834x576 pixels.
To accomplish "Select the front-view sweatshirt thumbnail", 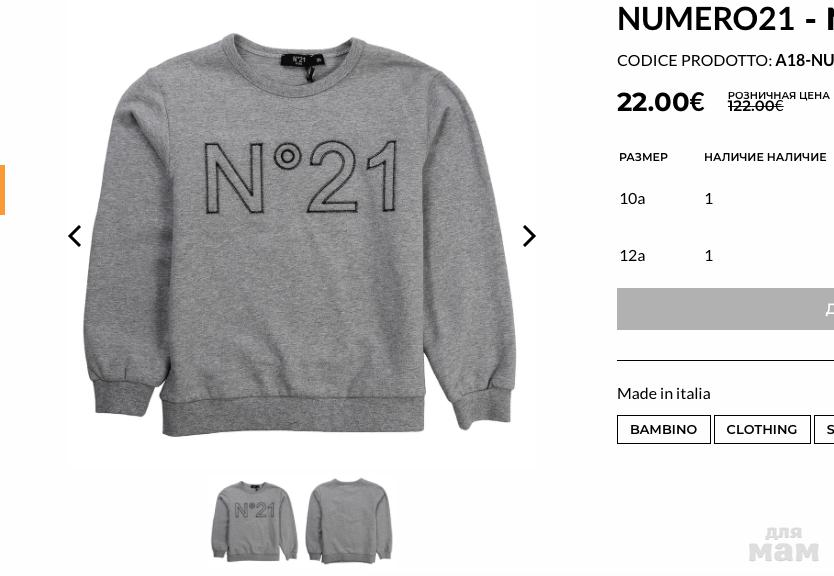I will click(254, 521).
